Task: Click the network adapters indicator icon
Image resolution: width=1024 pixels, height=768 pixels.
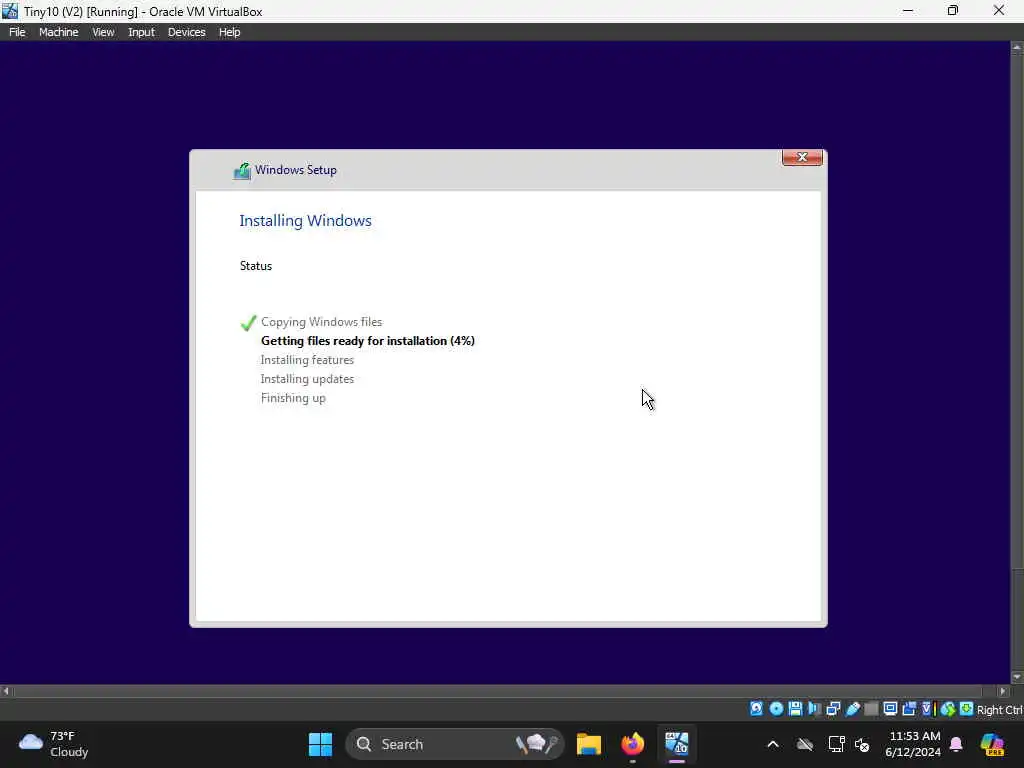Action: pyautogui.click(x=833, y=709)
